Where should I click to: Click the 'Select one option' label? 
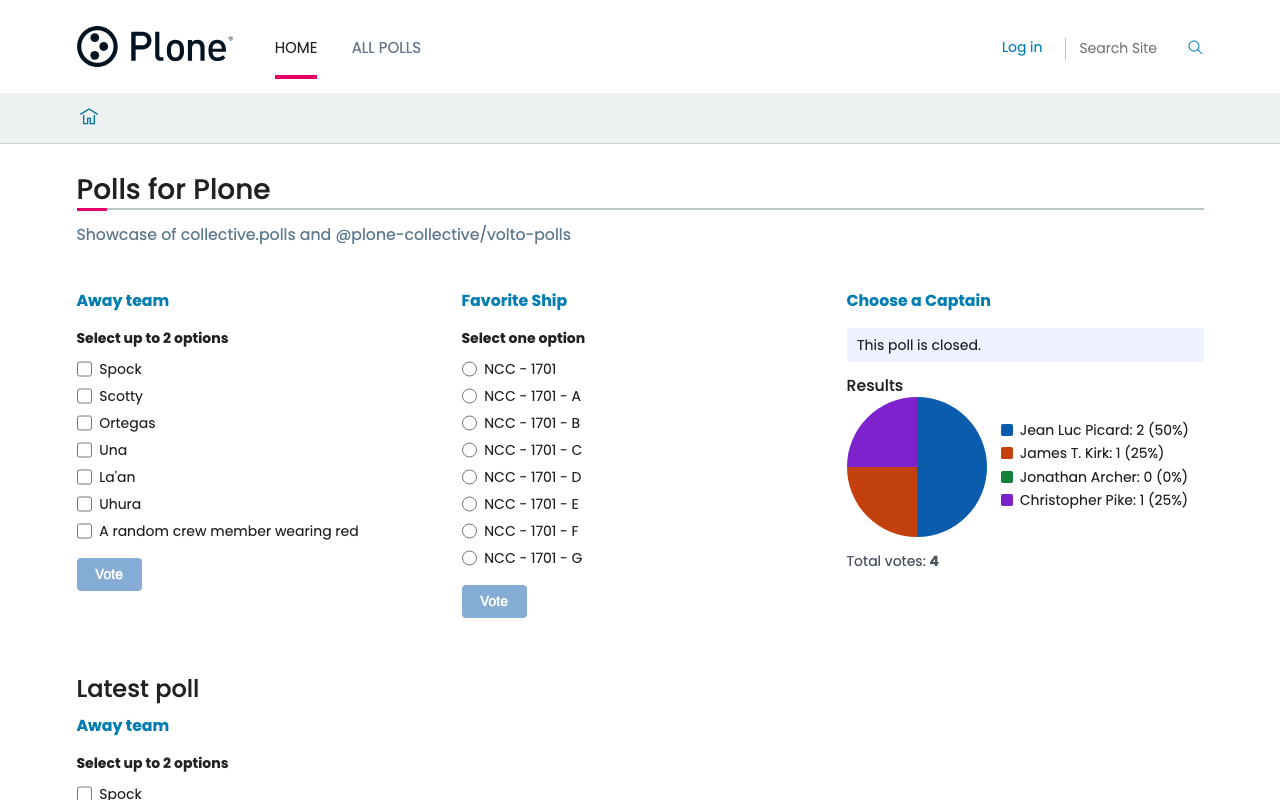click(523, 338)
